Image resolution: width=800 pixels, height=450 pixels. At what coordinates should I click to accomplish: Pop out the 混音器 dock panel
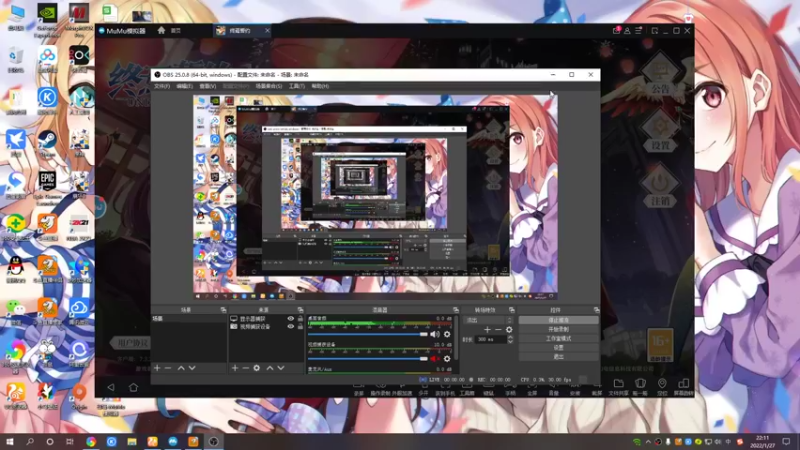point(456,310)
